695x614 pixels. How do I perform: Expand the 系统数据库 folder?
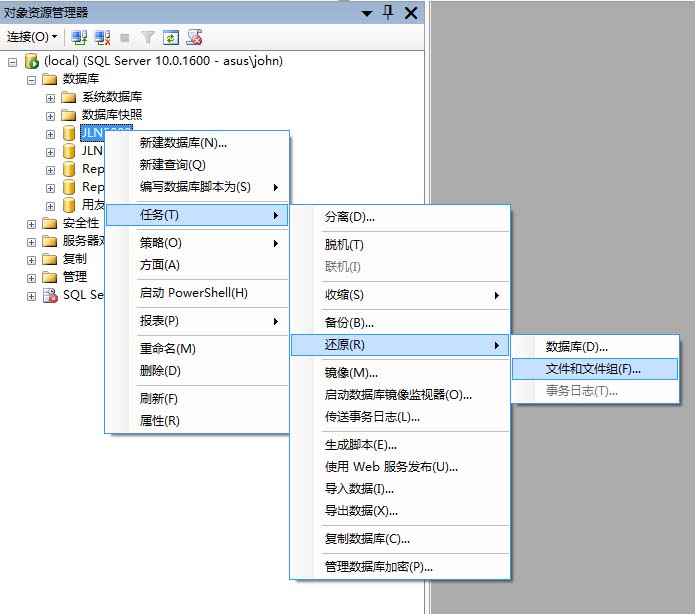[x=50, y=97]
